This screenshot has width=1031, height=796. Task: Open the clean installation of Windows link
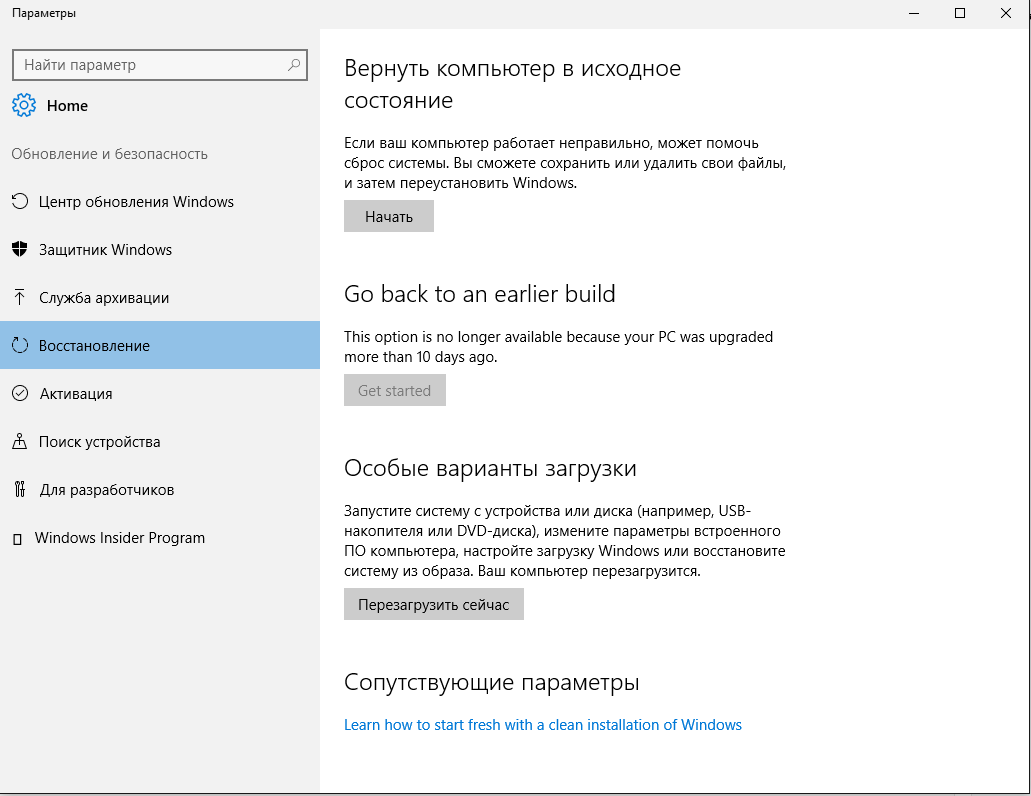click(x=542, y=724)
